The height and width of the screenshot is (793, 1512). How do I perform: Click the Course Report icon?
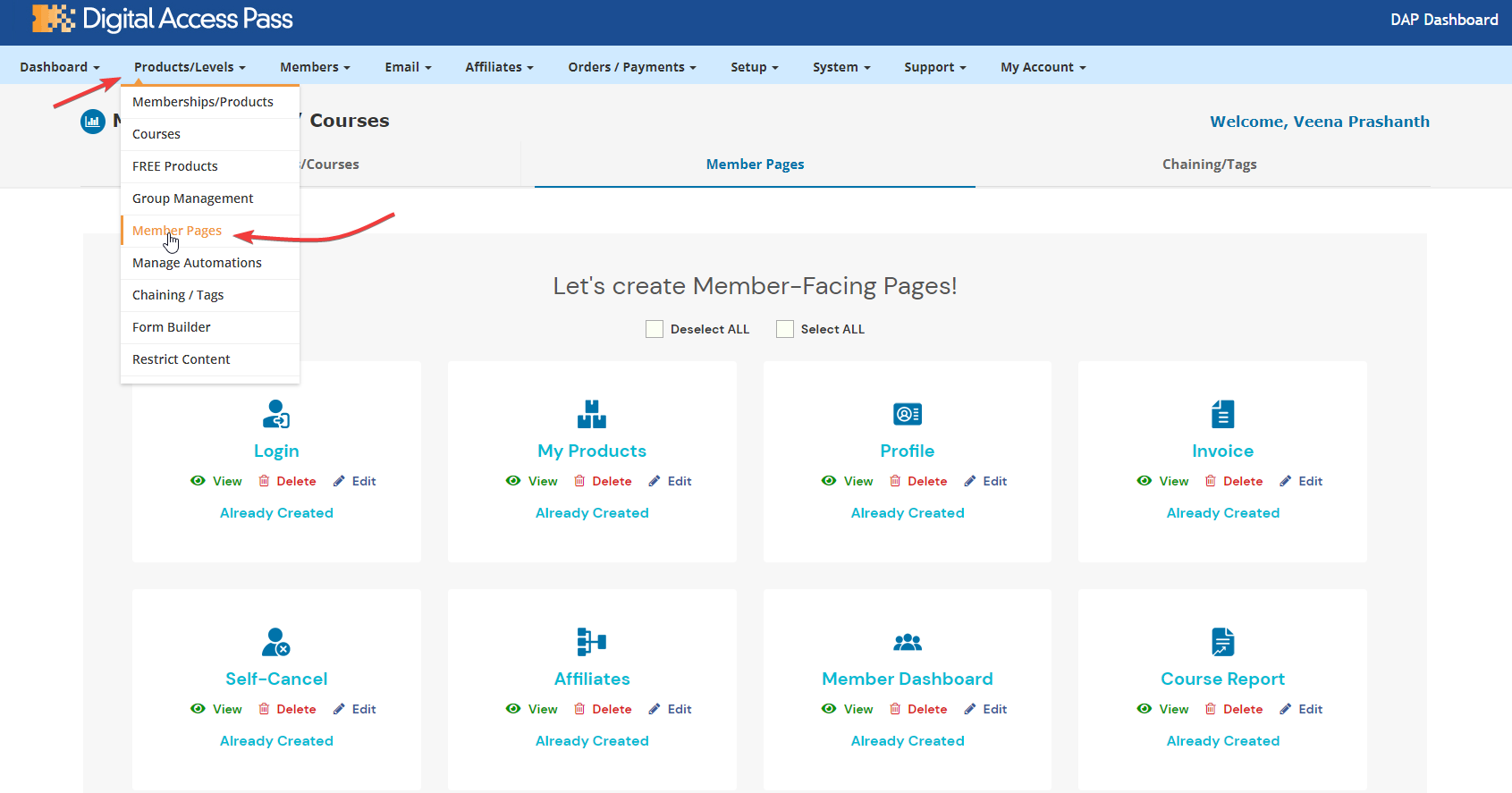coord(1222,642)
